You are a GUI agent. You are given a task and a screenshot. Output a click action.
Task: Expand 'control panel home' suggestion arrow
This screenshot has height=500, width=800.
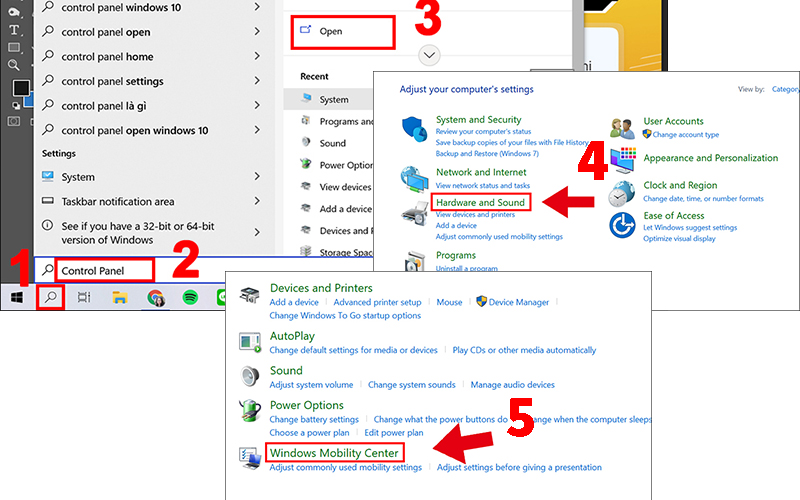click(257, 56)
